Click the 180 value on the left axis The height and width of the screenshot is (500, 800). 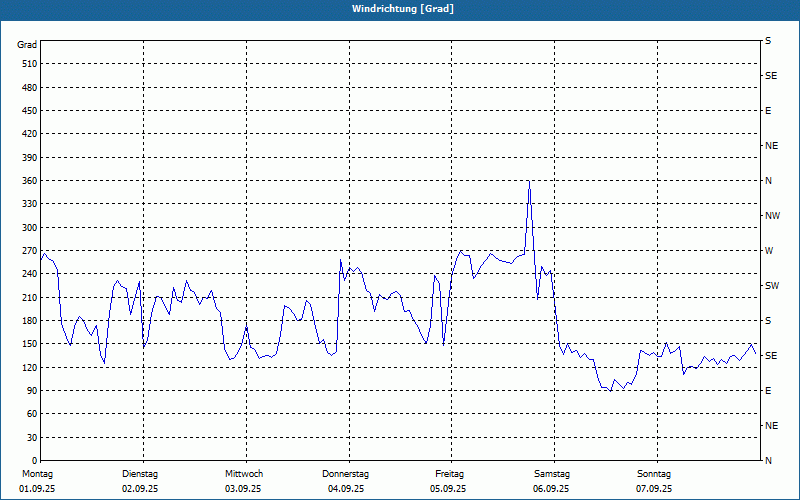30,321
